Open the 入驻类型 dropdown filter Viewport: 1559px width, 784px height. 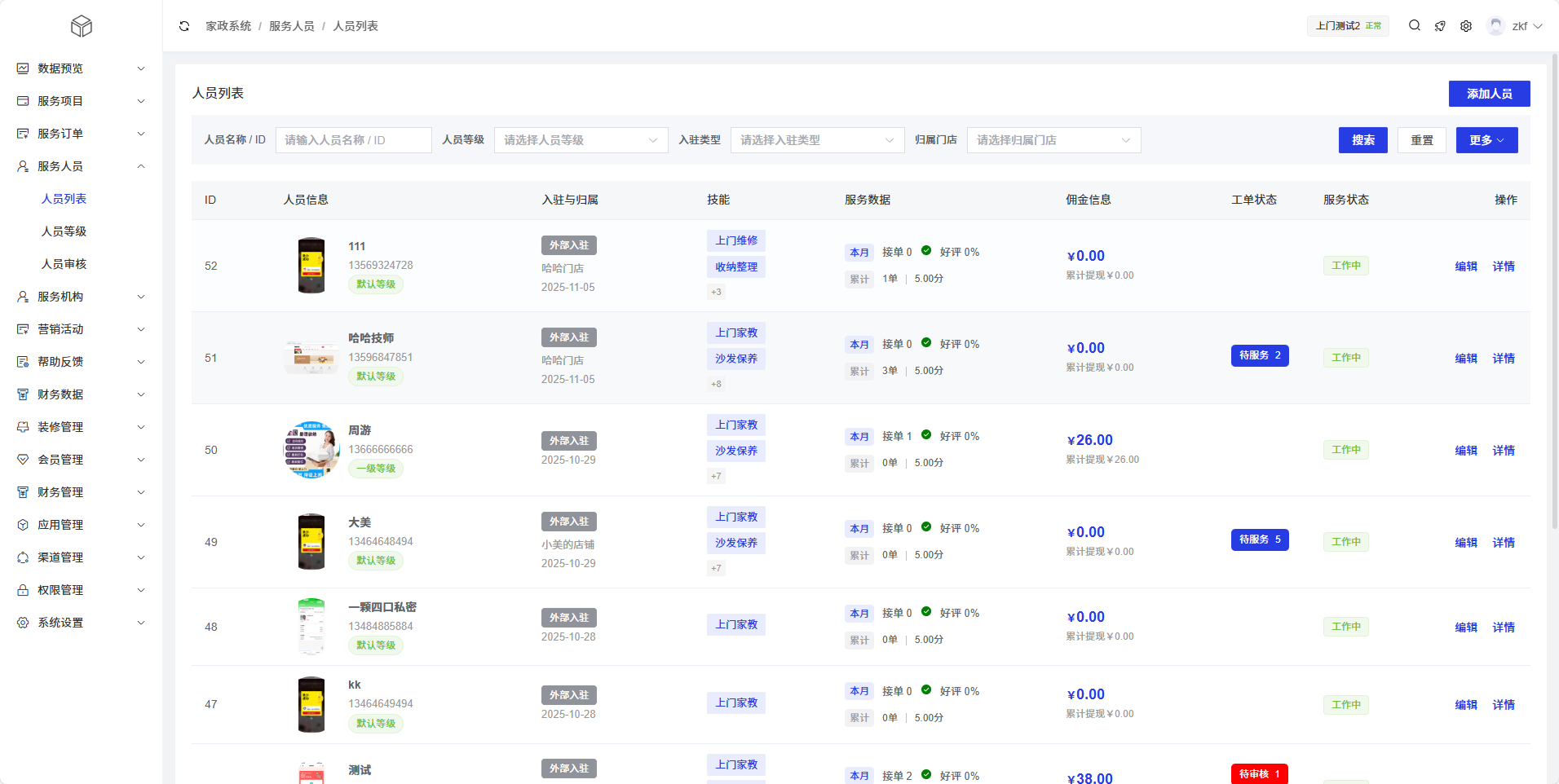pyautogui.click(x=817, y=140)
